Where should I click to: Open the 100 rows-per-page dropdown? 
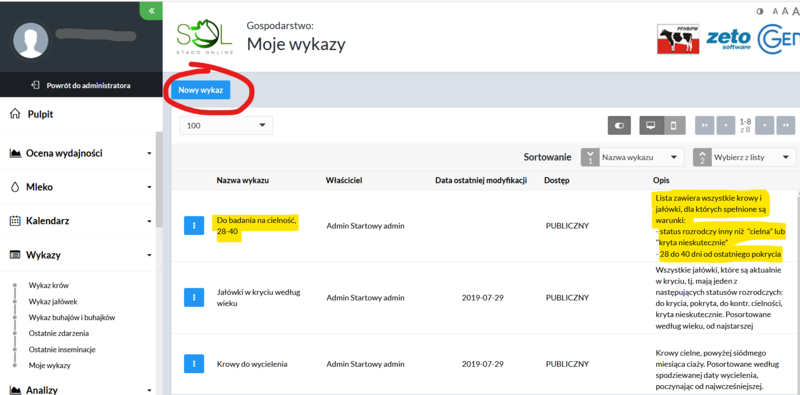[226, 125]
